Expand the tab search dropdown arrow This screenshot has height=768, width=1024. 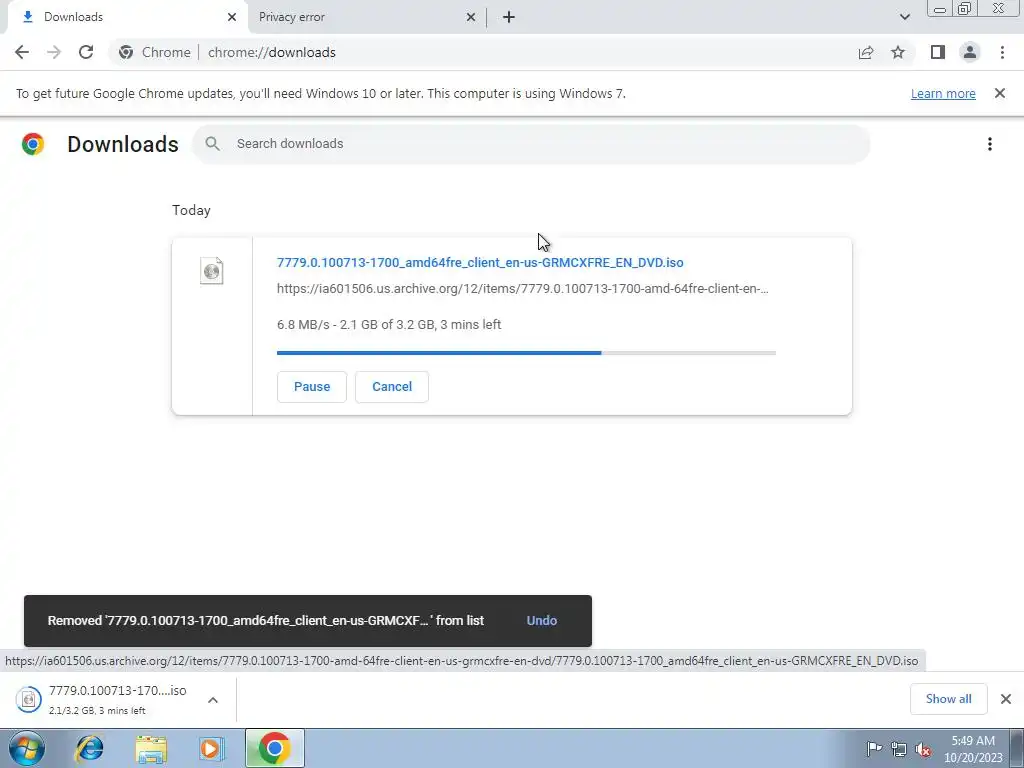point(904,17)
